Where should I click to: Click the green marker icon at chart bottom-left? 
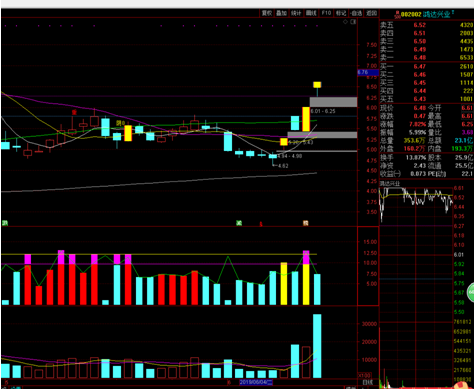(x=5, y=223)
